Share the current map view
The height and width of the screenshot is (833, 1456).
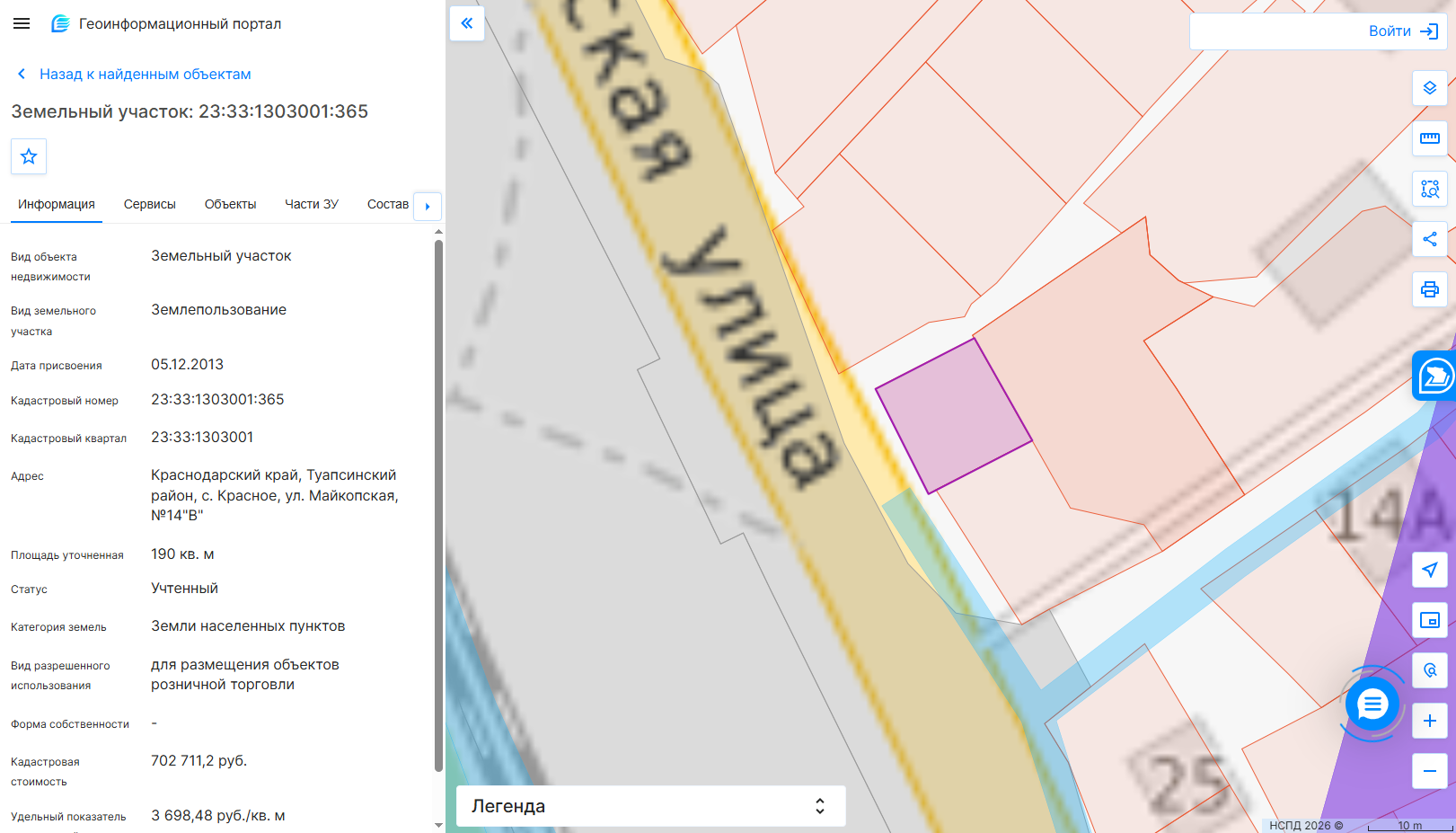pyautogui.click(x=1430, y=239)
